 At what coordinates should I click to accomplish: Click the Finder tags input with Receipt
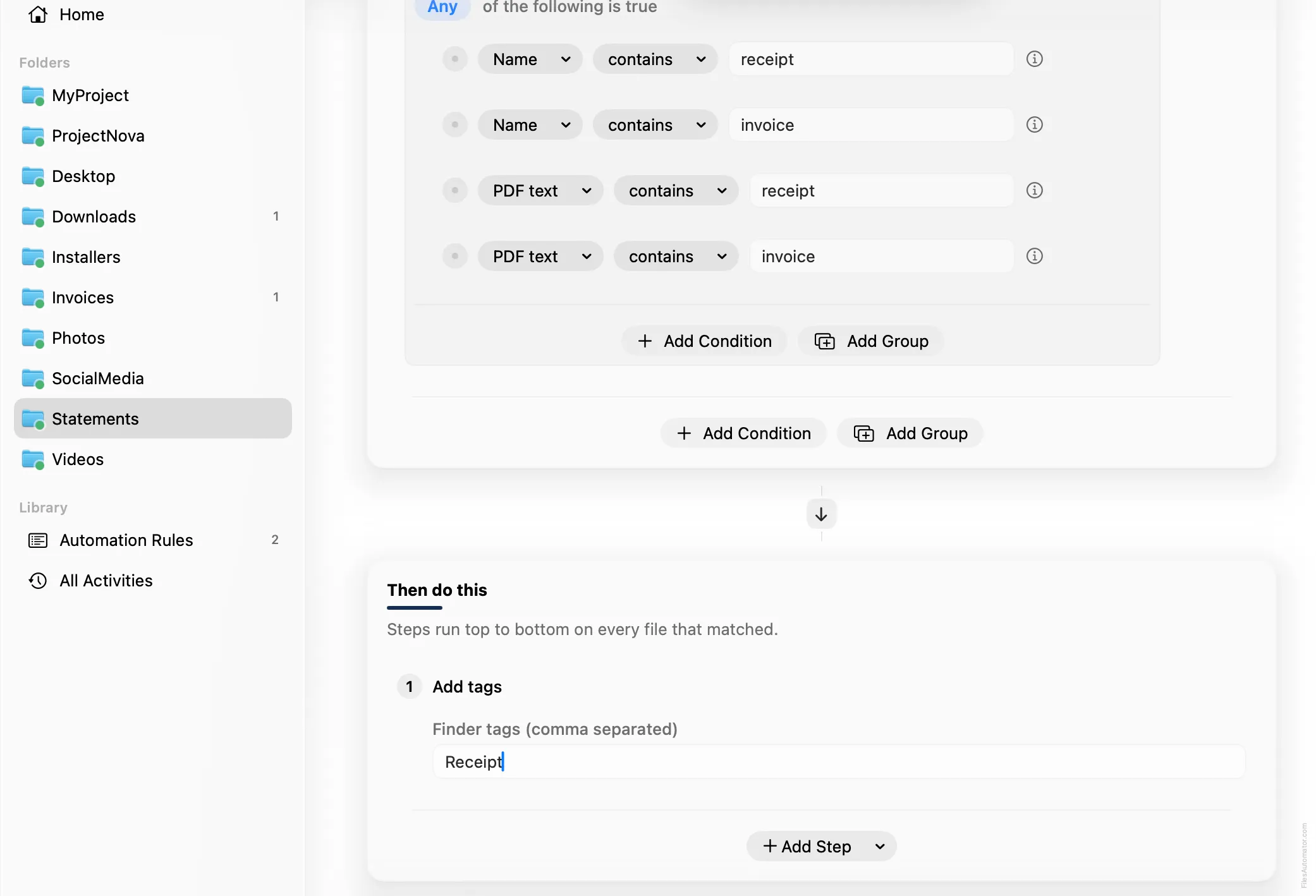(839, 762)
